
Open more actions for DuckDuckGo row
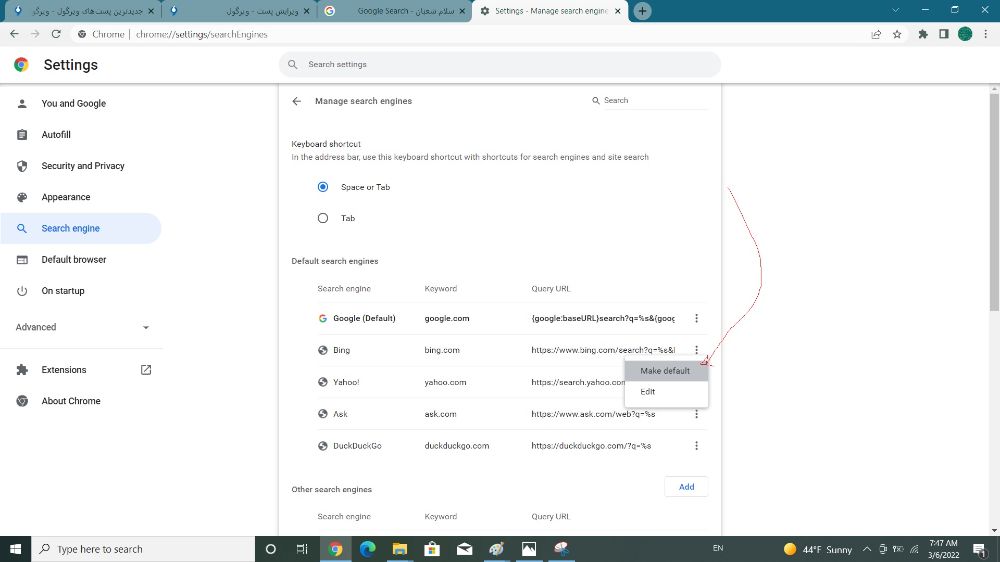click(696, 446)
